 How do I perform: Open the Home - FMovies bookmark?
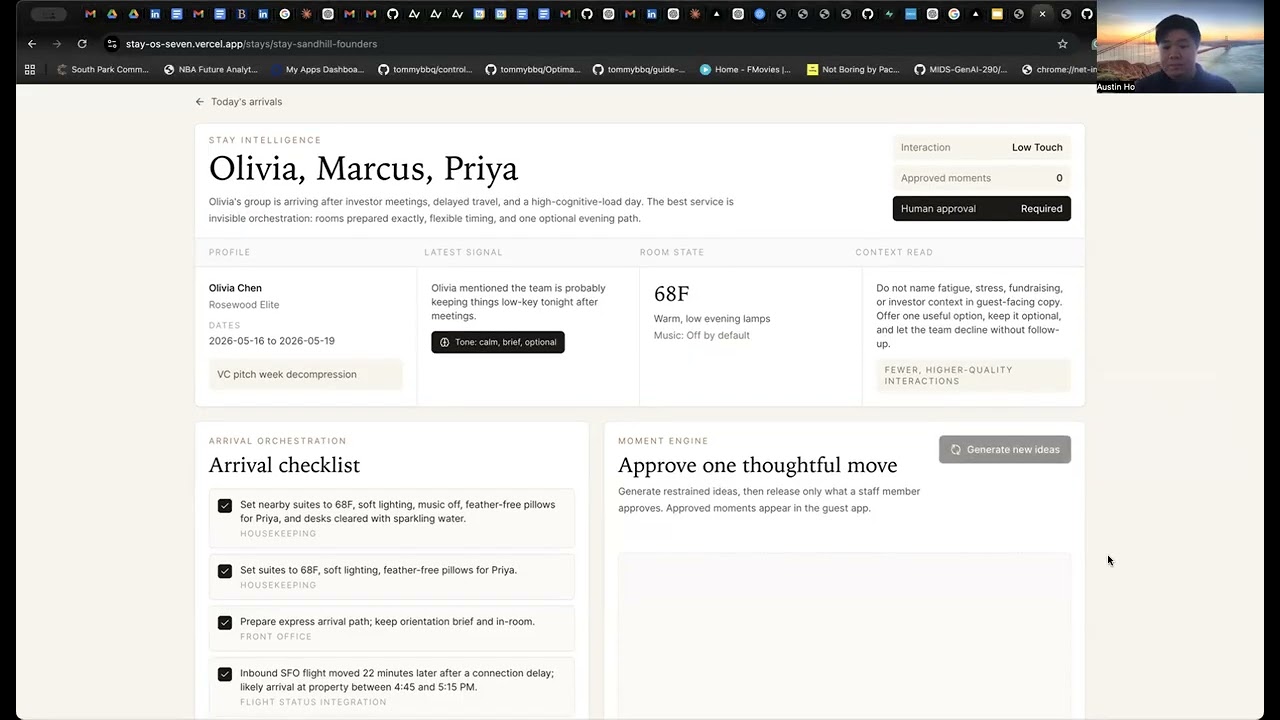pos(745,70)
